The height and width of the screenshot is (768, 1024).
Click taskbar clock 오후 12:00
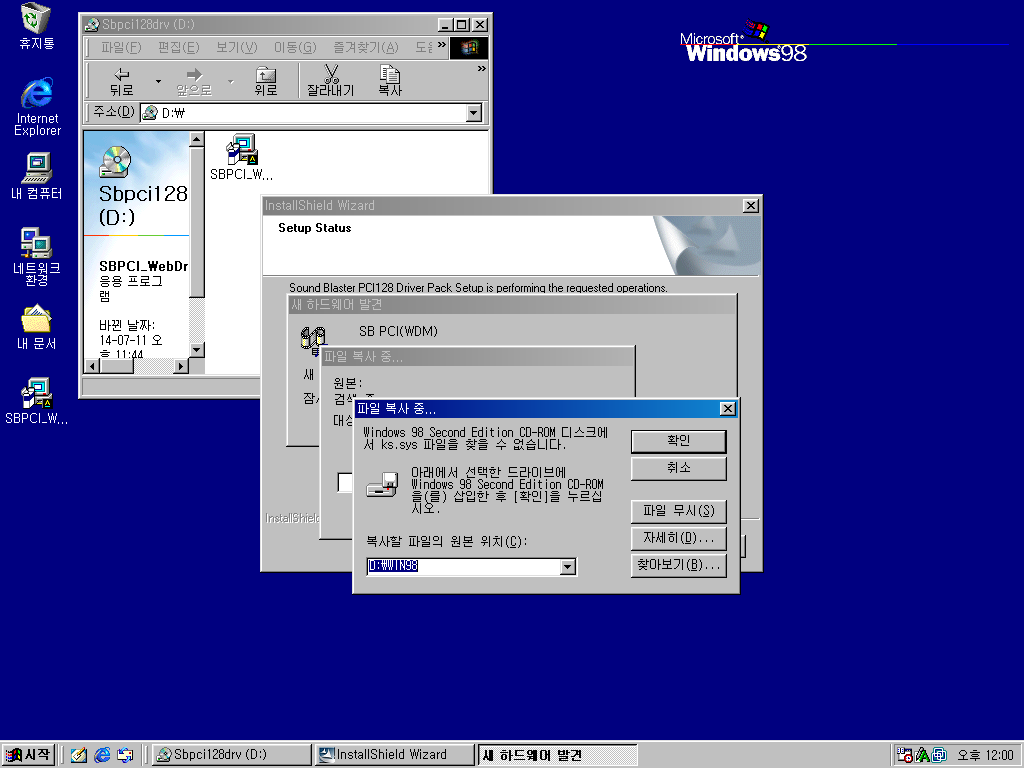(x=985, y=755)
